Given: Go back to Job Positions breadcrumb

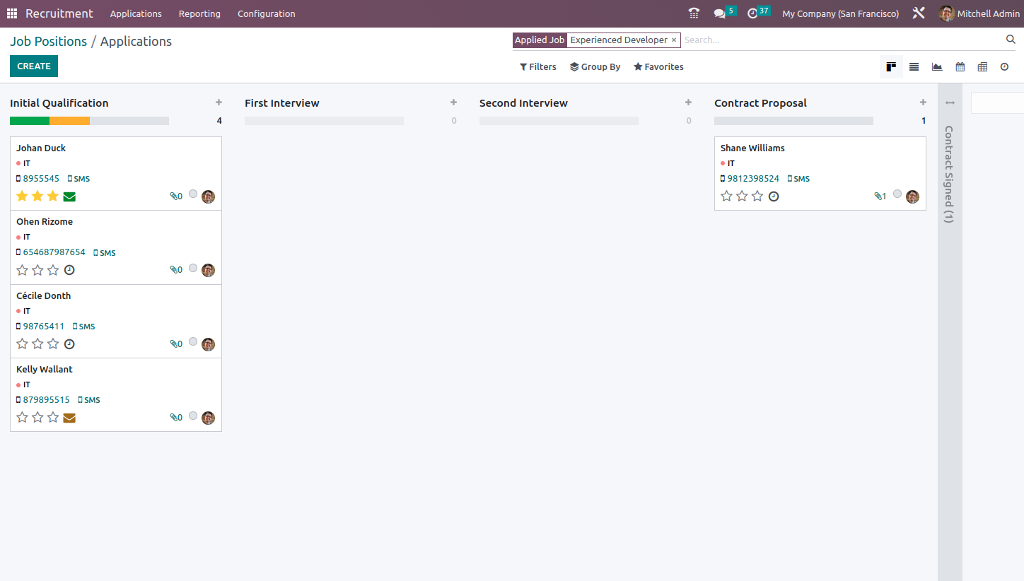Looking at the screenshot, I should click(48, 42).
